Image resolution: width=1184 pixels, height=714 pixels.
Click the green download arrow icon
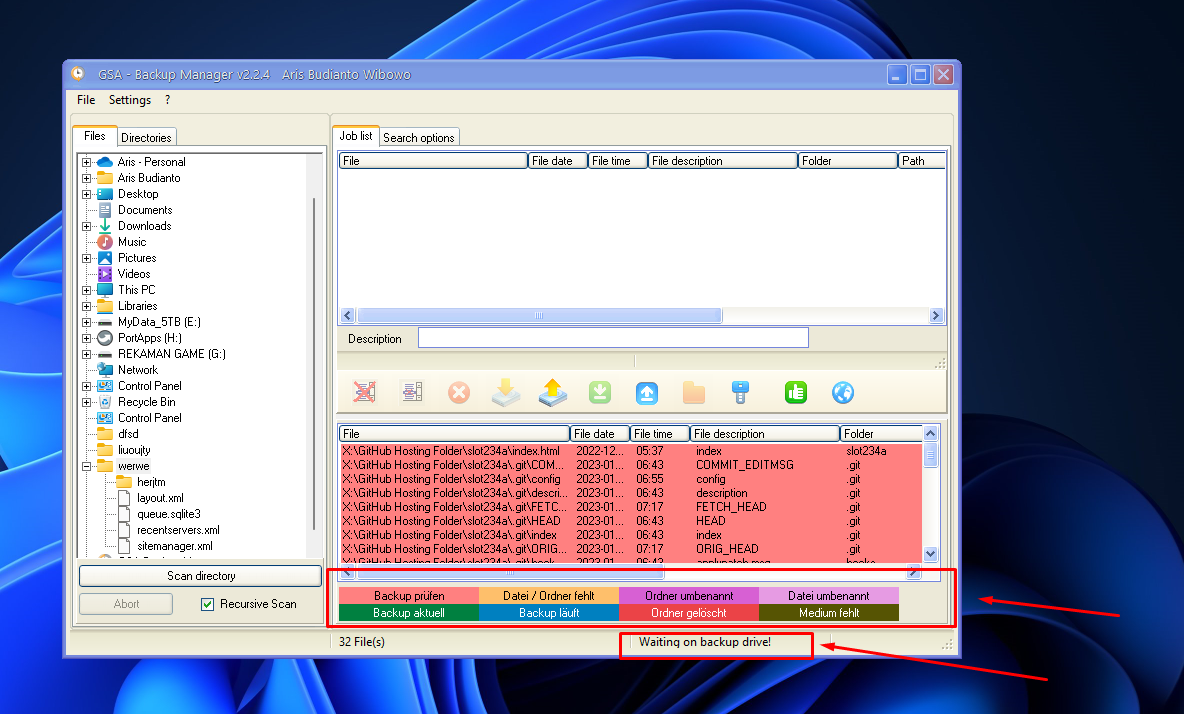600,392
